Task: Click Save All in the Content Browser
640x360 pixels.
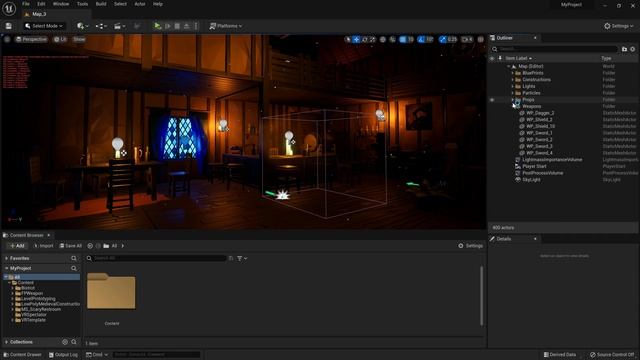Action: [71, 246]
